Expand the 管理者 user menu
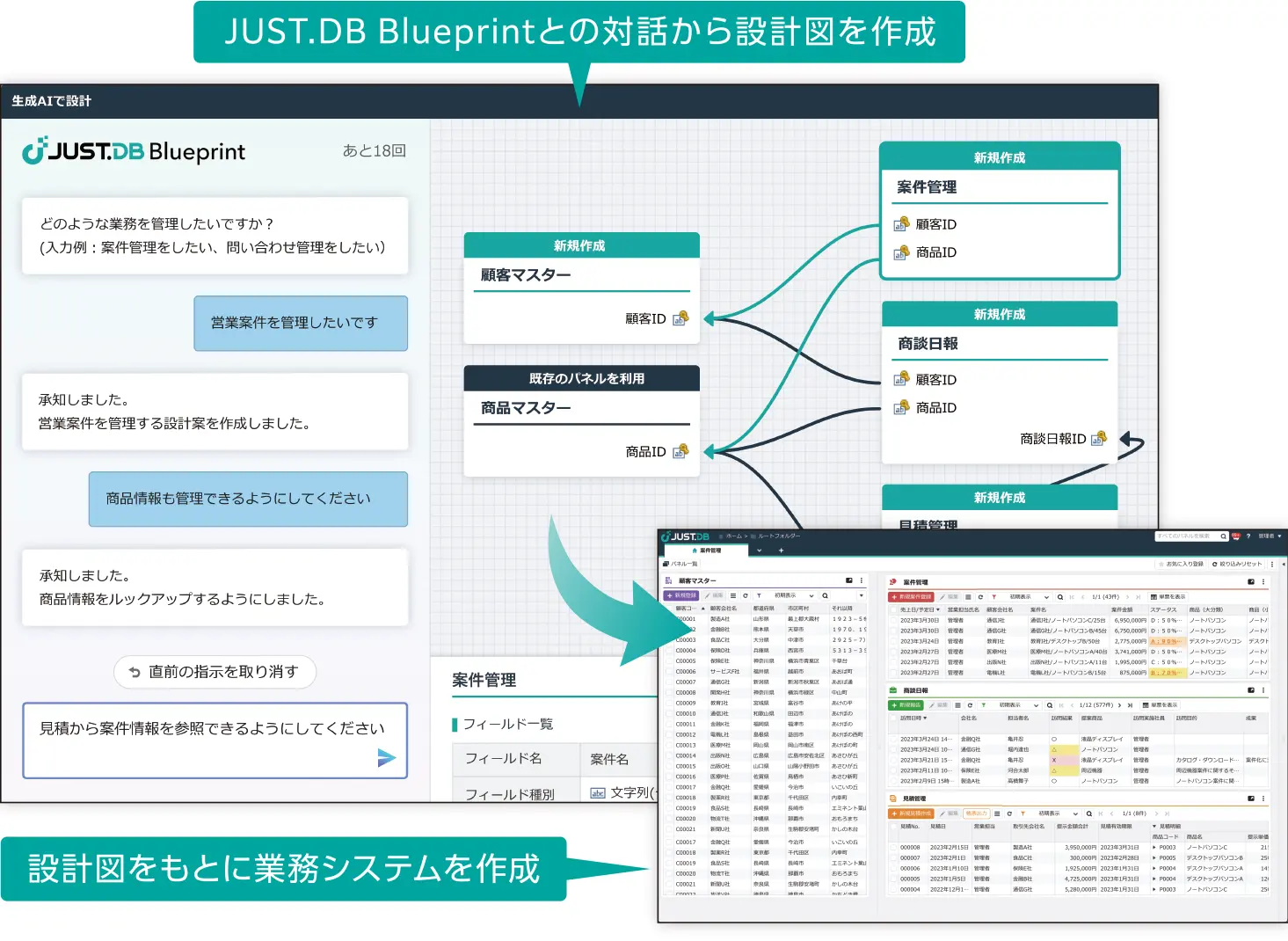Image resolution: width=1288 pixels, height=941 pixels. point(1267,536)
